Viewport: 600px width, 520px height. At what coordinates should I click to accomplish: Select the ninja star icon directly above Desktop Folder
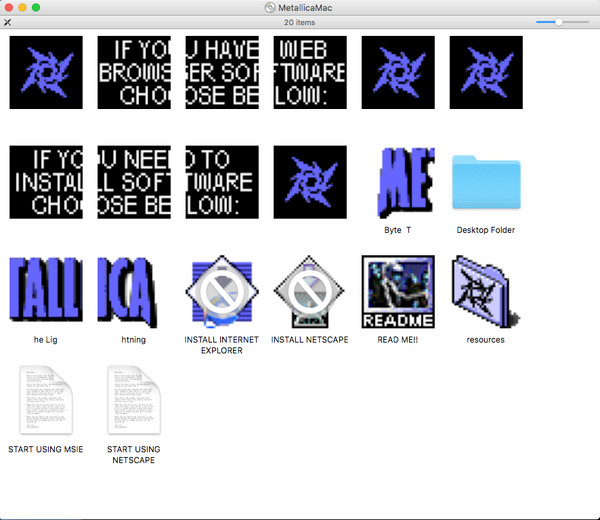[x=486, y=72]
